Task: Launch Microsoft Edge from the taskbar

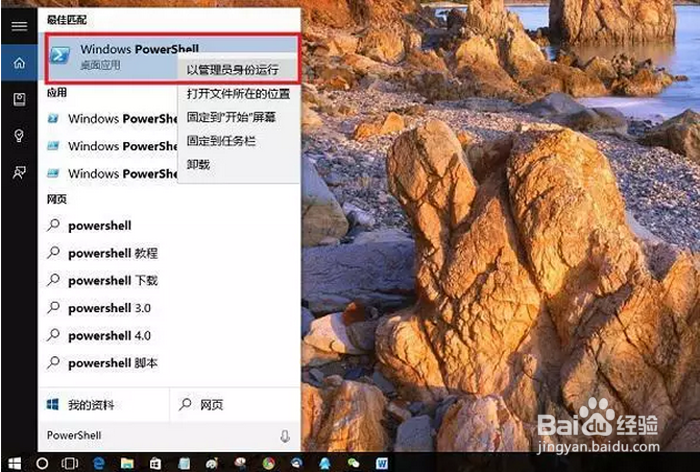Action: coord(99,464)
